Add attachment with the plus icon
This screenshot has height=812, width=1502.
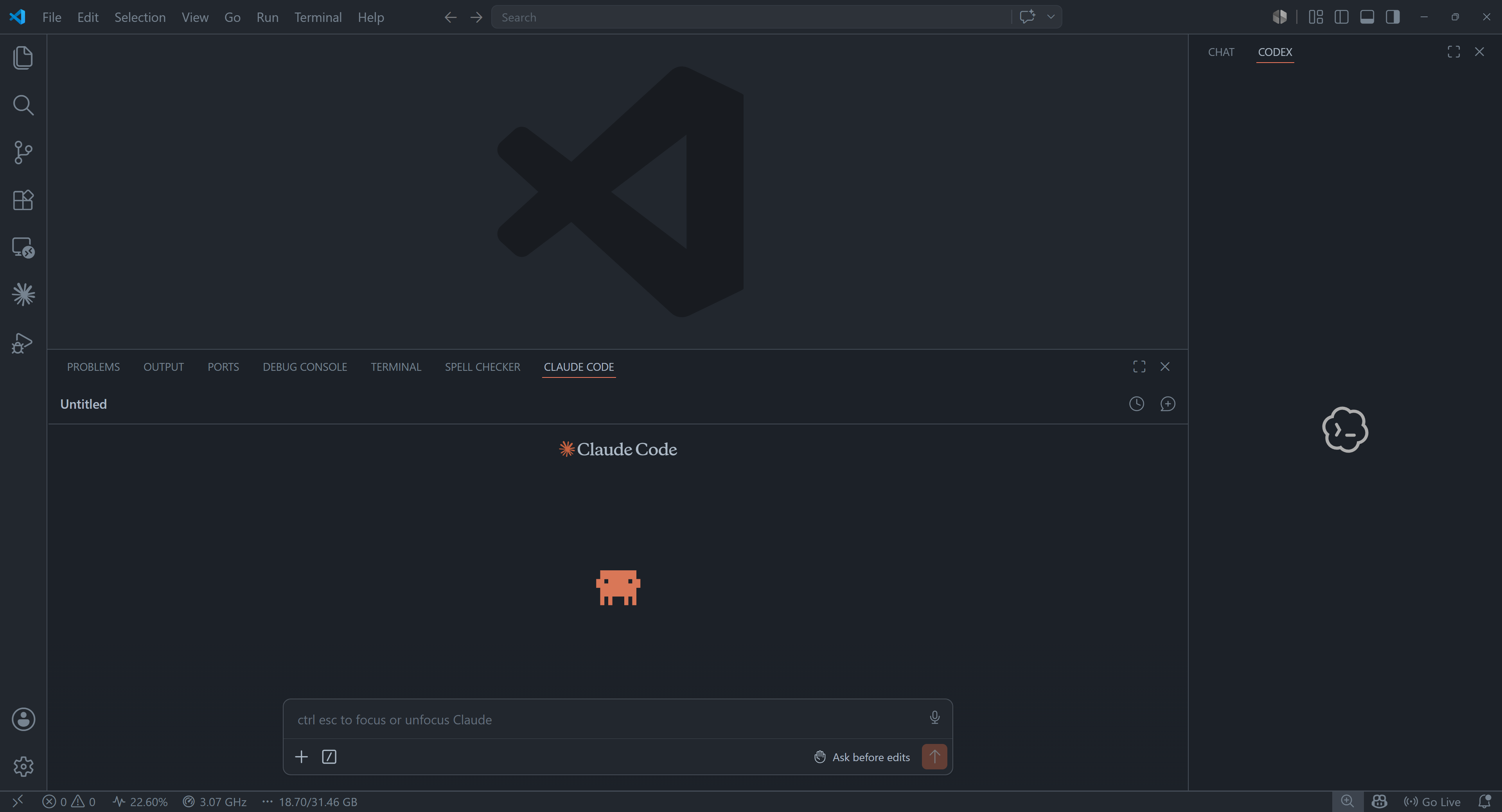302,756
